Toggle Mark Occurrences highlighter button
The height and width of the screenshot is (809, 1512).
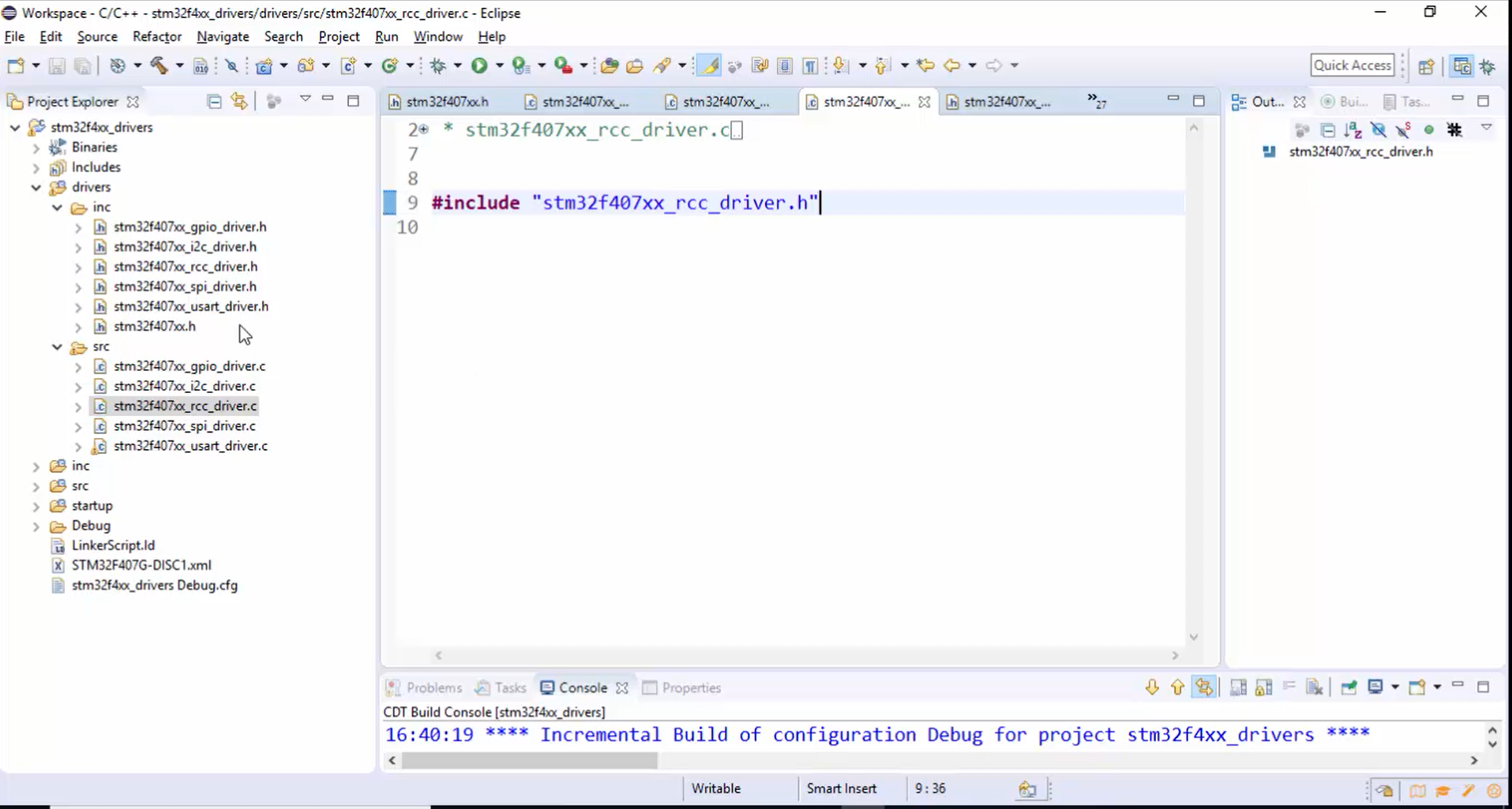coord(709,66)
